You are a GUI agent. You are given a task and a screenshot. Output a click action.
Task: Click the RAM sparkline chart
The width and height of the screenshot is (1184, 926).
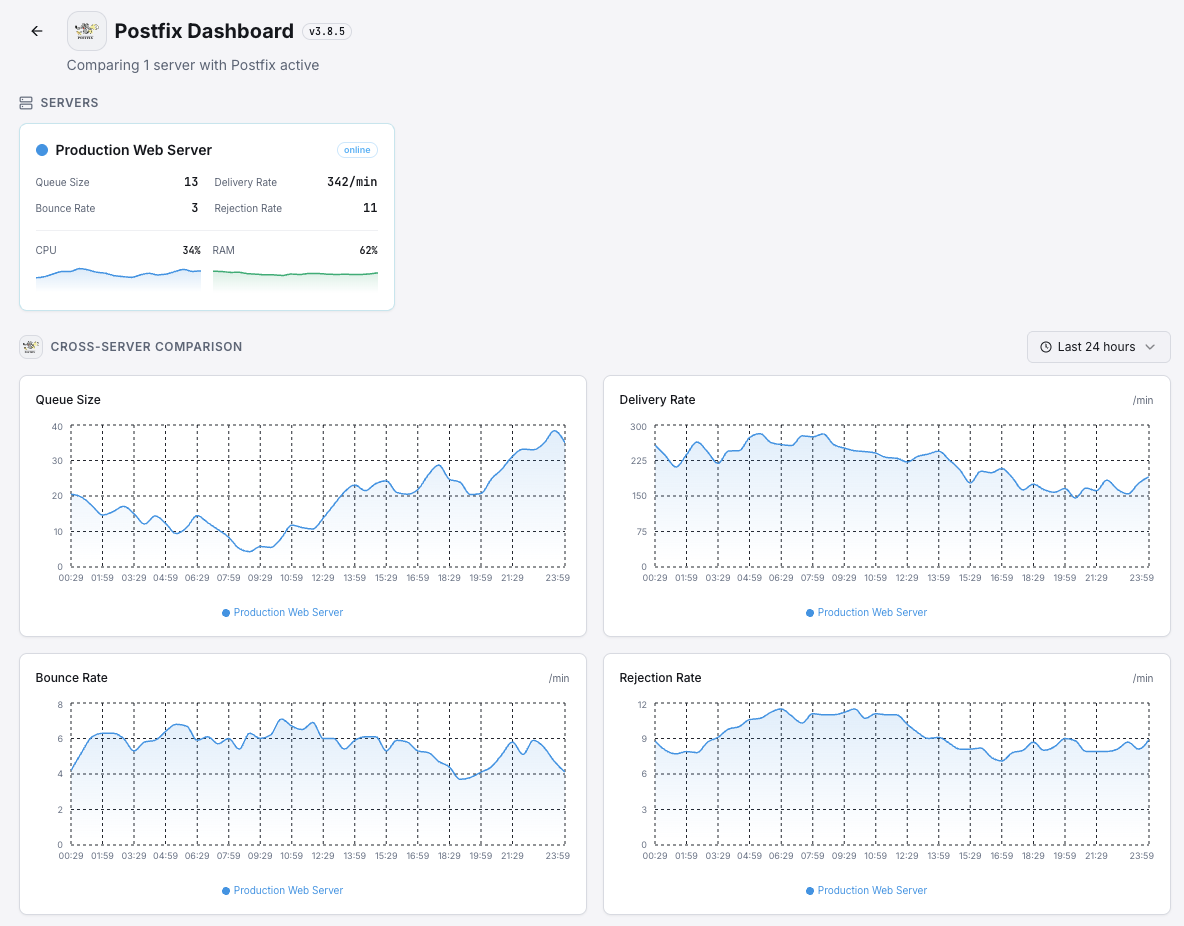295,277
